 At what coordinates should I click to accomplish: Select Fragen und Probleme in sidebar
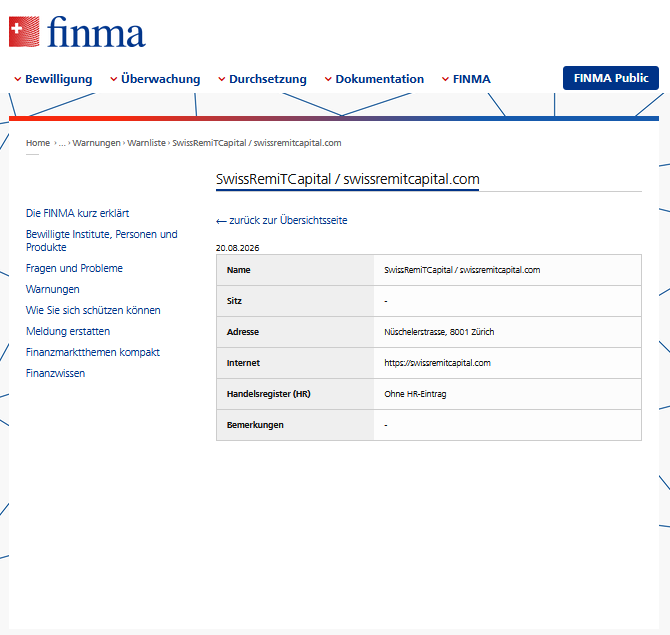click(74, 268)
